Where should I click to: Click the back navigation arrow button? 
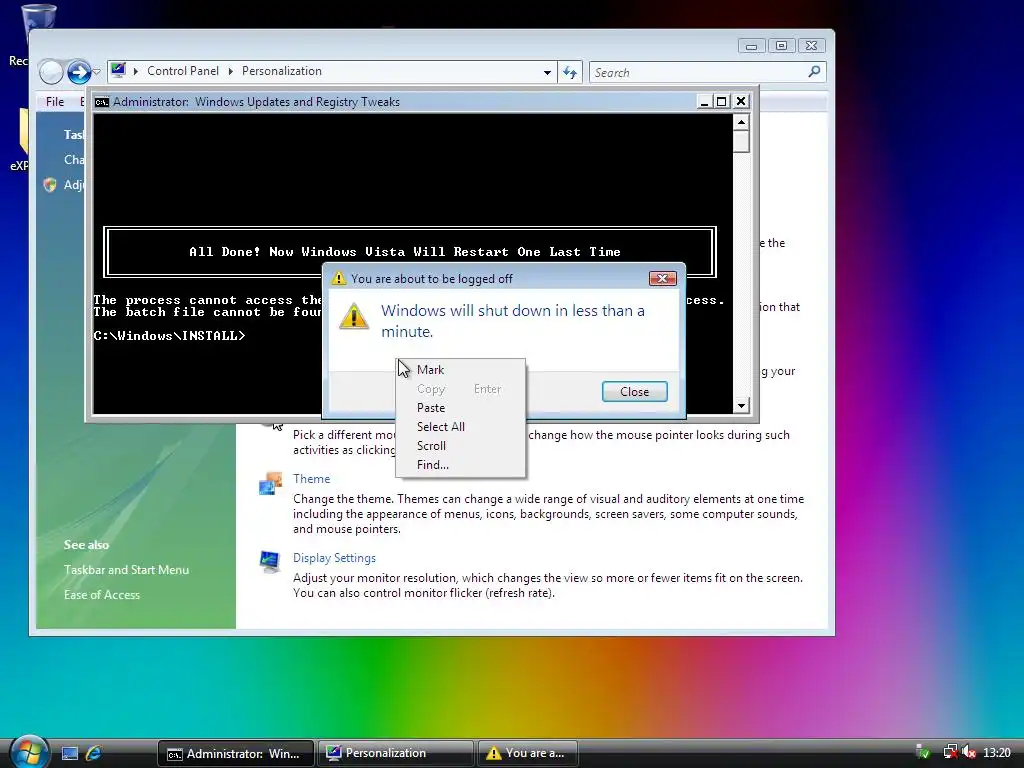[x=51, y=72]
